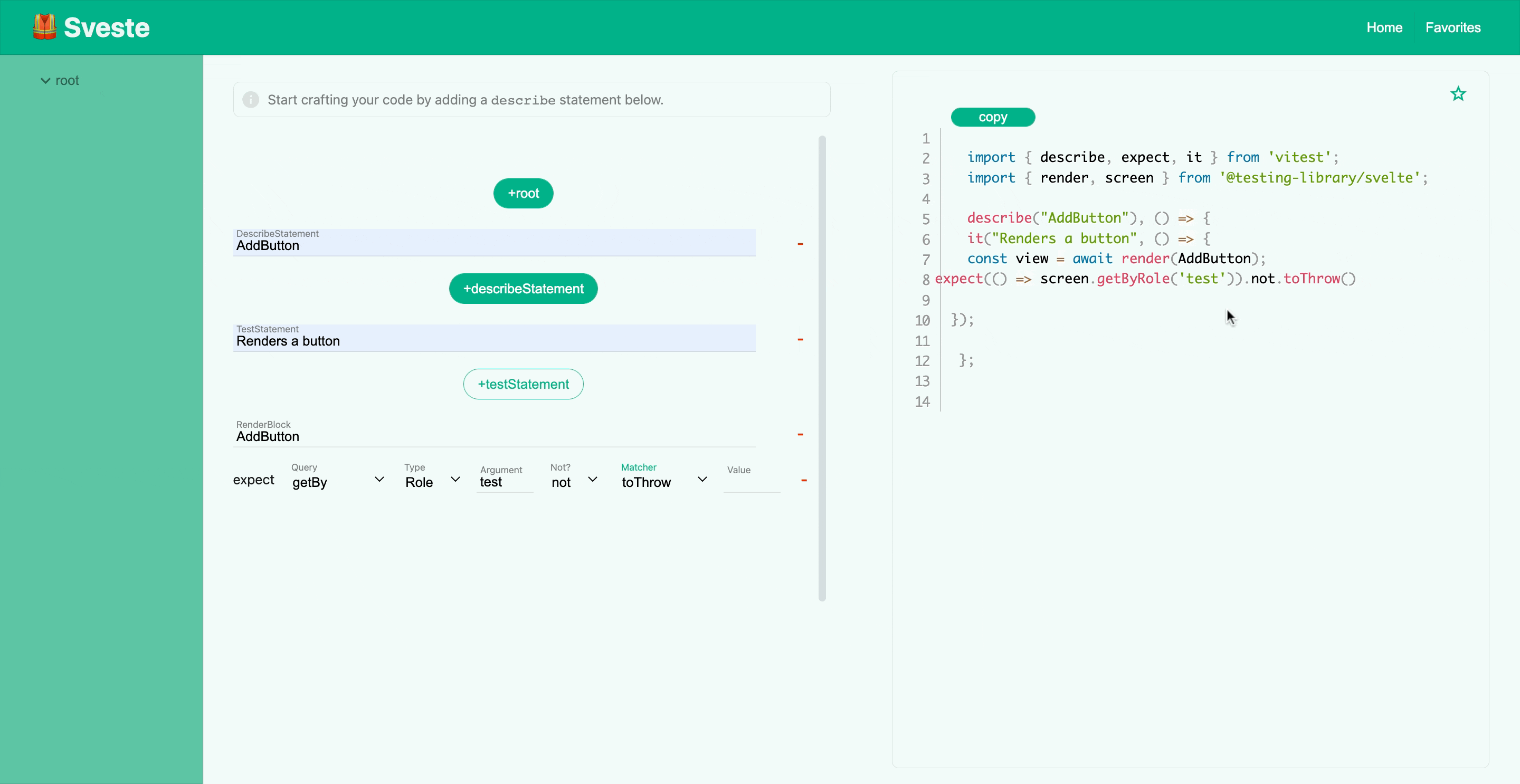Remove the RenderBlock AddButton row

[800, 435]
